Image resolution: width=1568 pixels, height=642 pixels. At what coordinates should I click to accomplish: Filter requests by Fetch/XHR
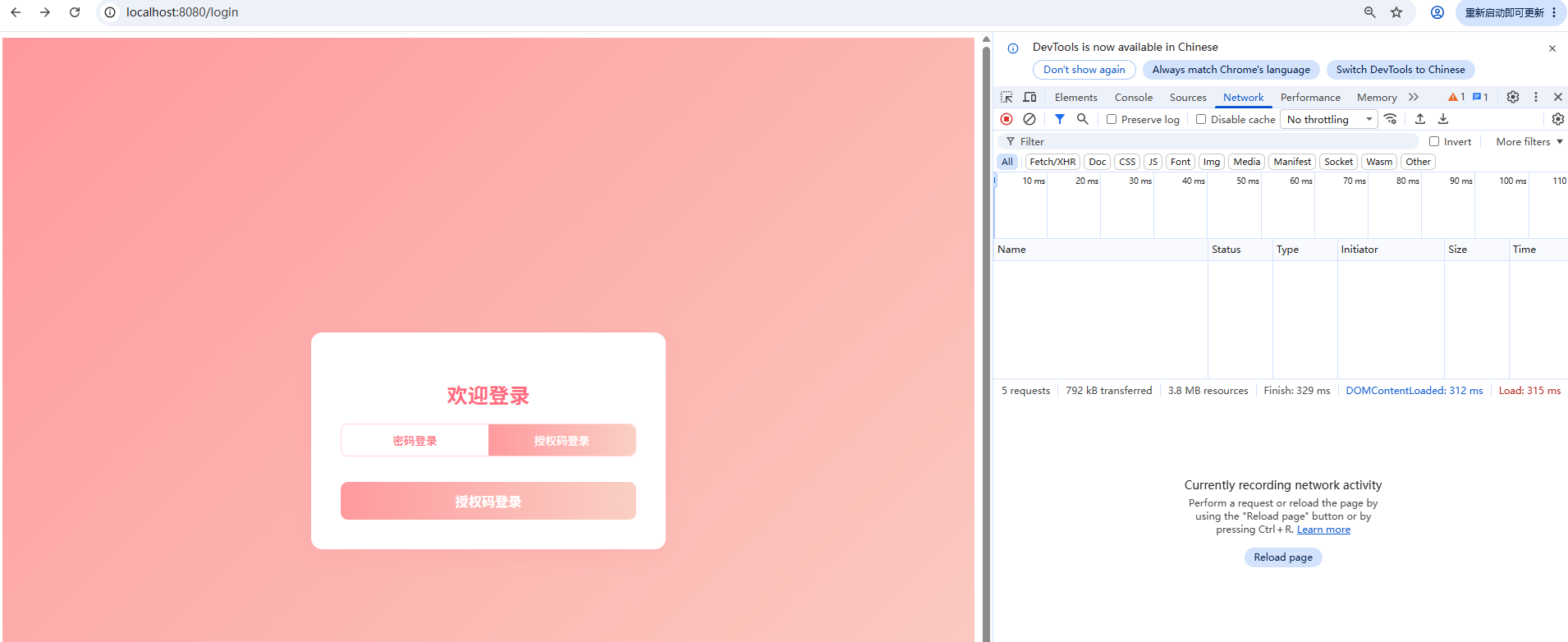click(x=1052, y=162)
